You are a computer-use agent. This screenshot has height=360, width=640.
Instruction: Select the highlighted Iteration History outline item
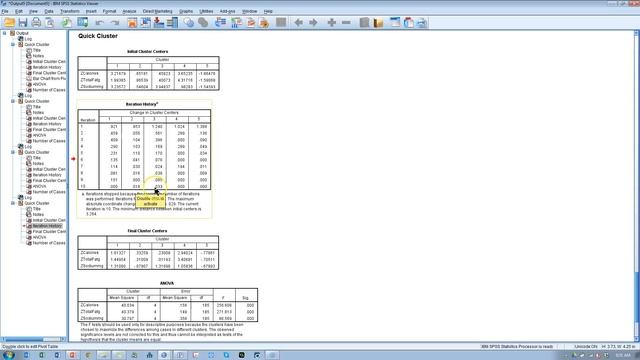[x=47, y=226]
